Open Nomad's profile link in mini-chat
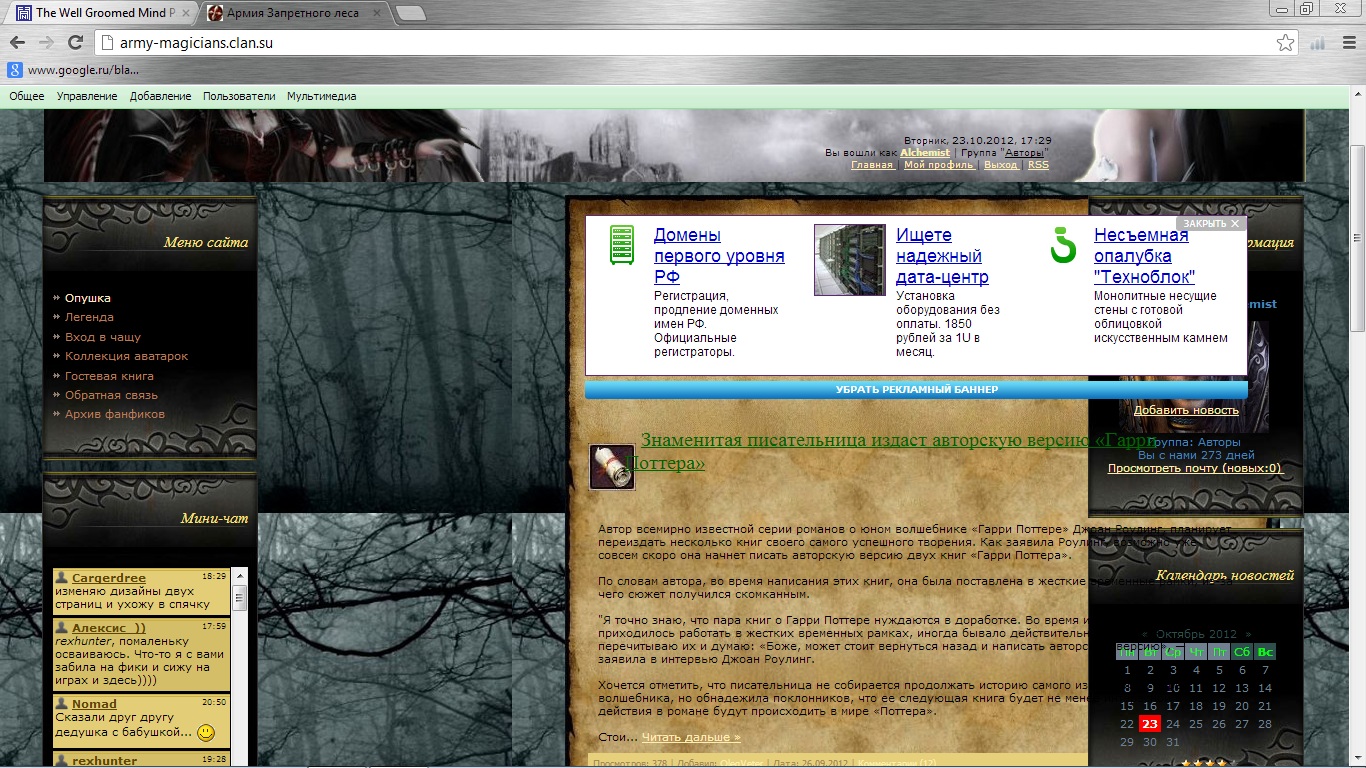 click(x=94, y=704)
